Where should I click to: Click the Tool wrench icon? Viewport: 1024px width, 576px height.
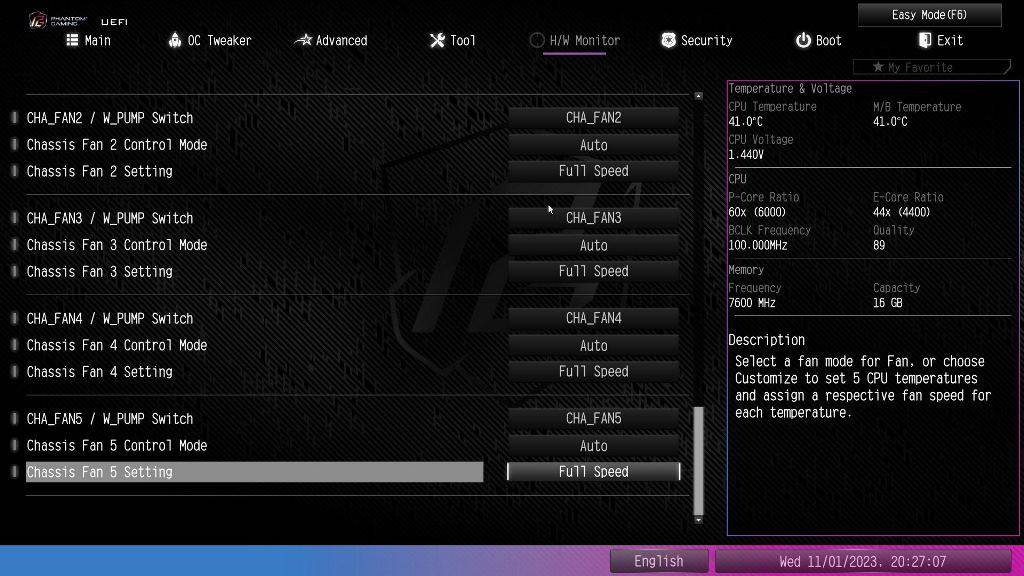click(x=437, y=40)
